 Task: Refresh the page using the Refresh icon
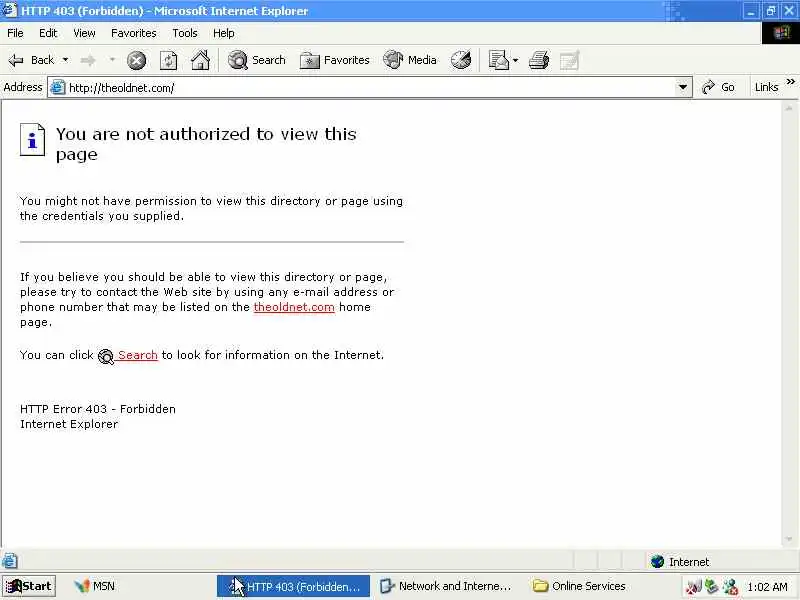click(x=168, y=61)
